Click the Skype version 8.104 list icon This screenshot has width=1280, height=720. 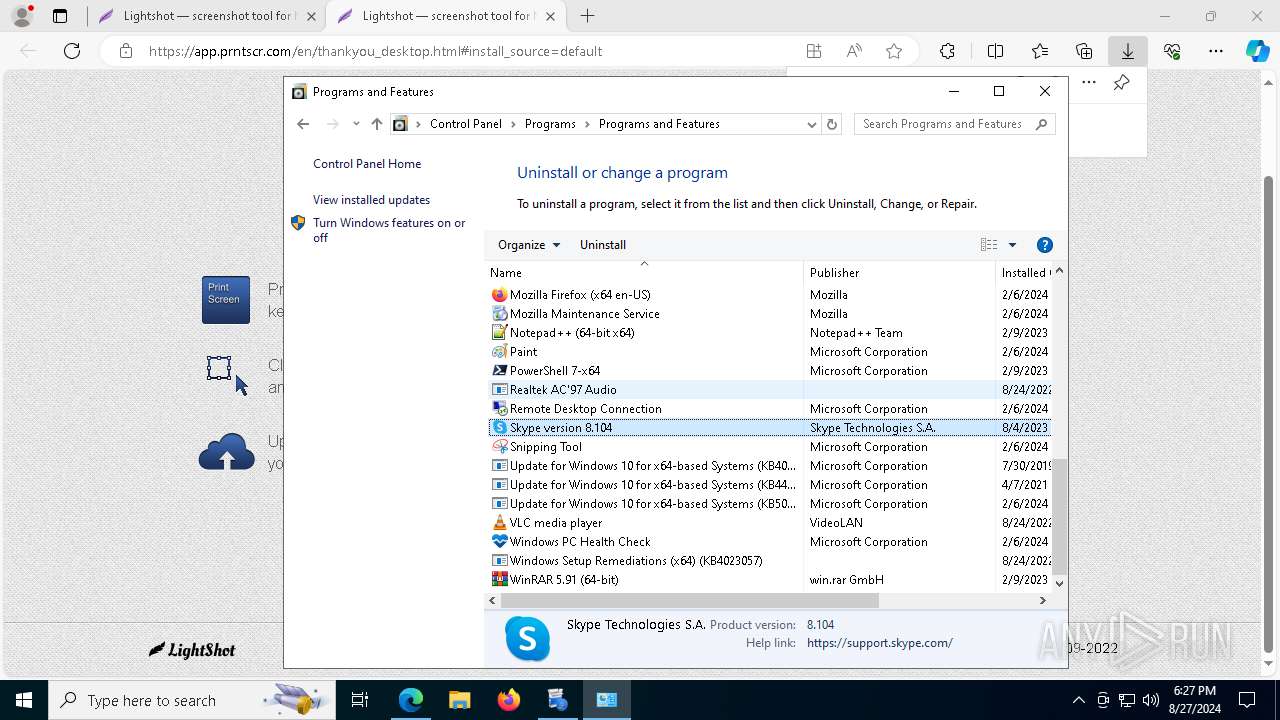(500, 428)
